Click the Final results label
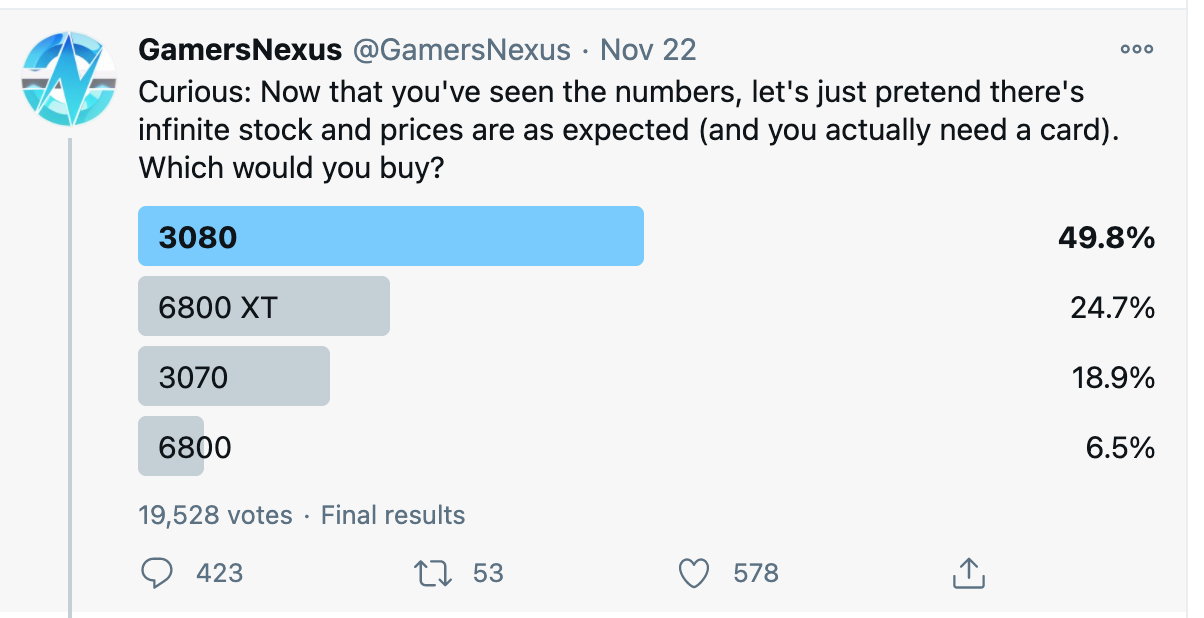Viewport: 1204px width, 618px height. click(x=393, y=515)
